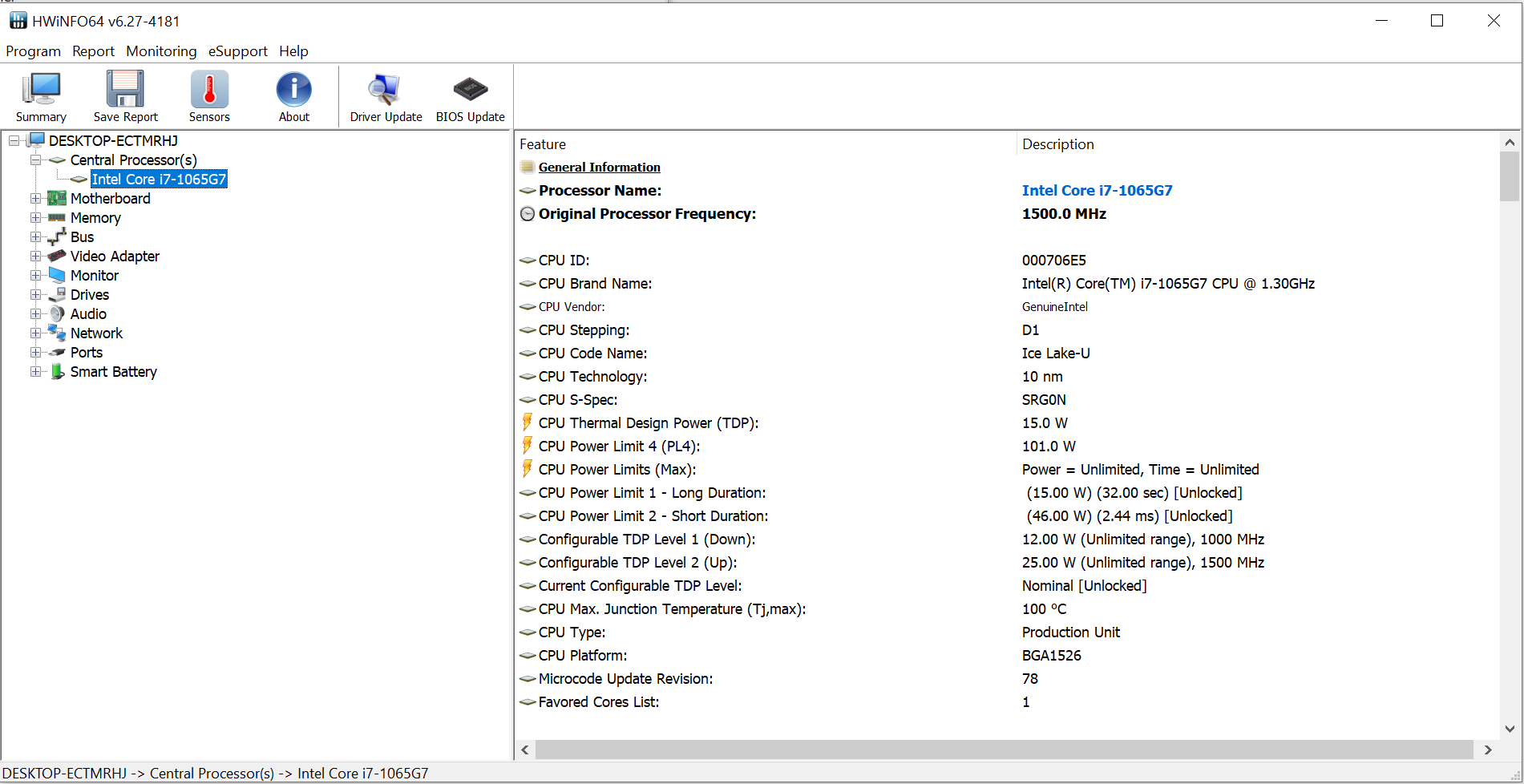Expand the Motherboard tree node
The image size is (1524, 784).
pyautogui.click(x=35, y=199)
